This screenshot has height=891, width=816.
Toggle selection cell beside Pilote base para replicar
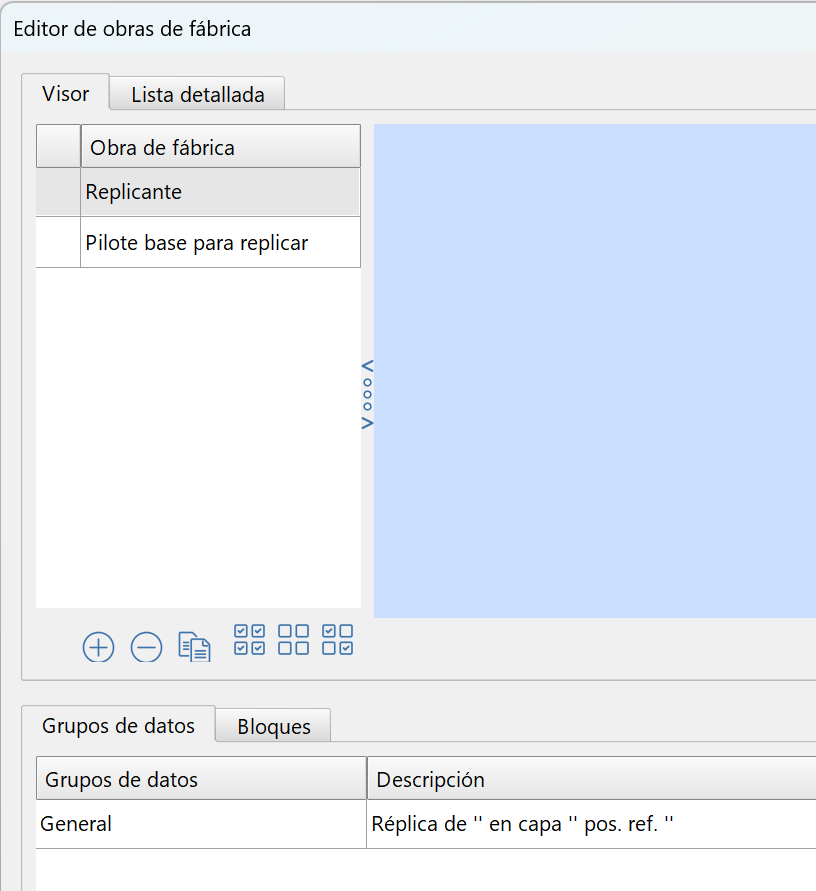(58, 243)
